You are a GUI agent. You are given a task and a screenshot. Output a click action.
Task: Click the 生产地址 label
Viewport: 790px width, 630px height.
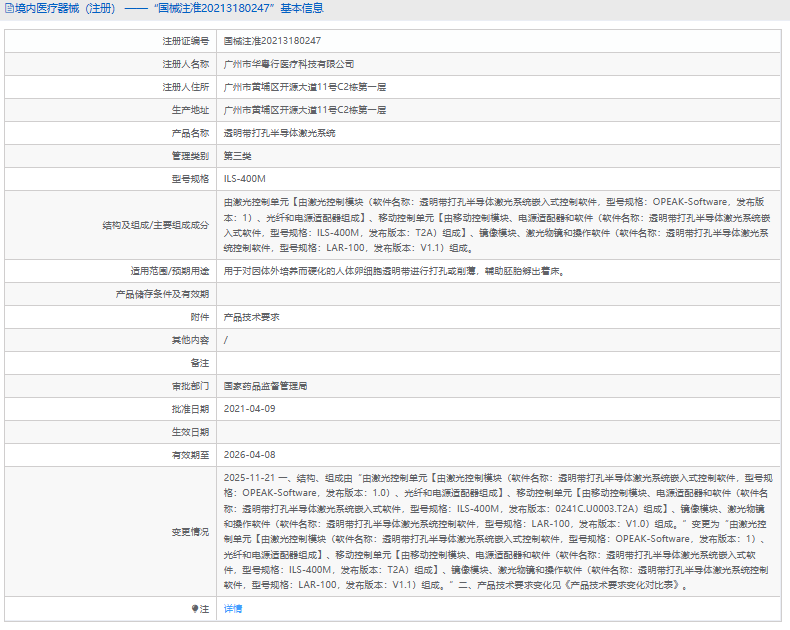(190, 110)
